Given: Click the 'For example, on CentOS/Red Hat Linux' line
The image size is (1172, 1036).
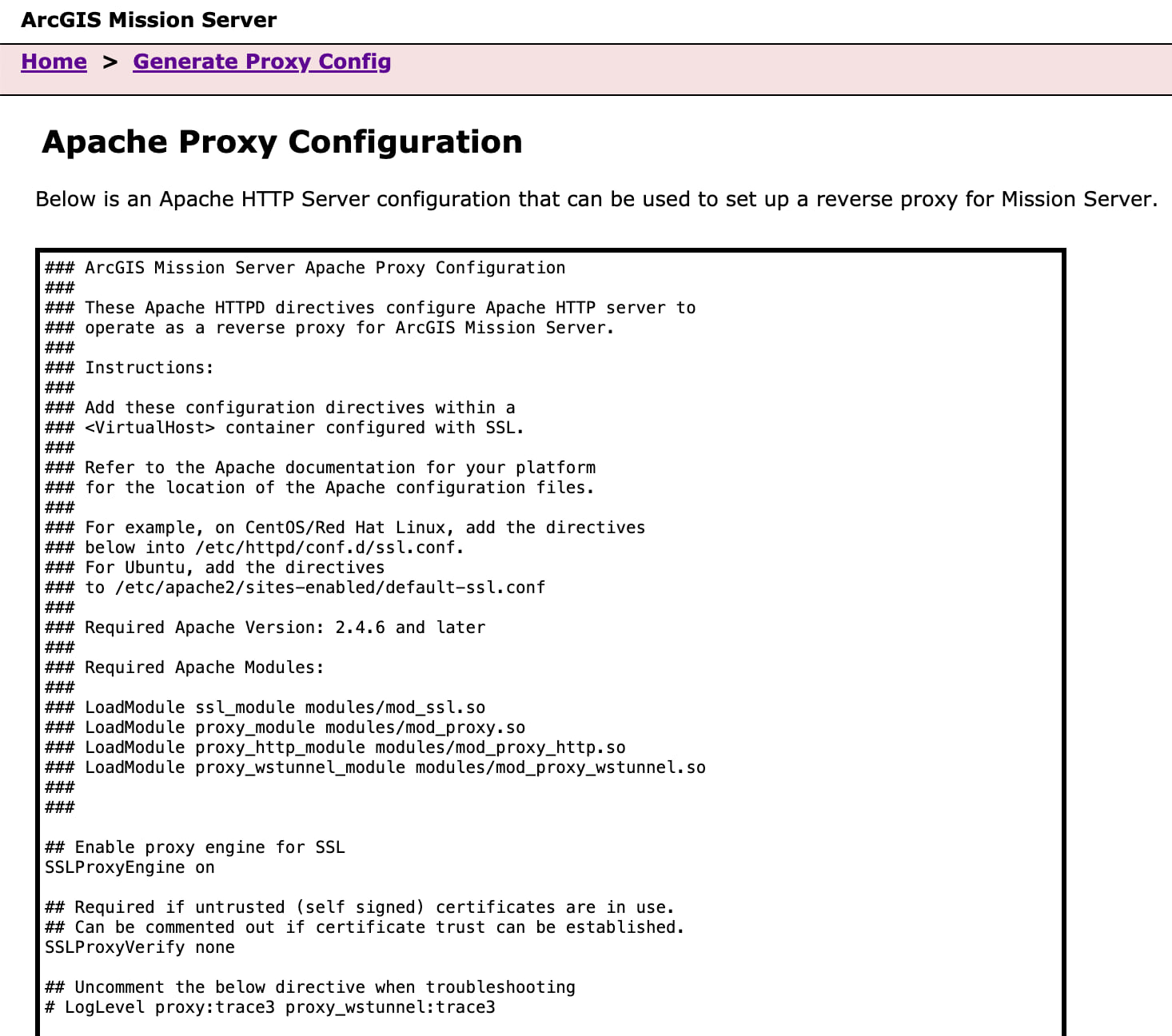Looking at the screenshot, I should click(x=345, y=528).
